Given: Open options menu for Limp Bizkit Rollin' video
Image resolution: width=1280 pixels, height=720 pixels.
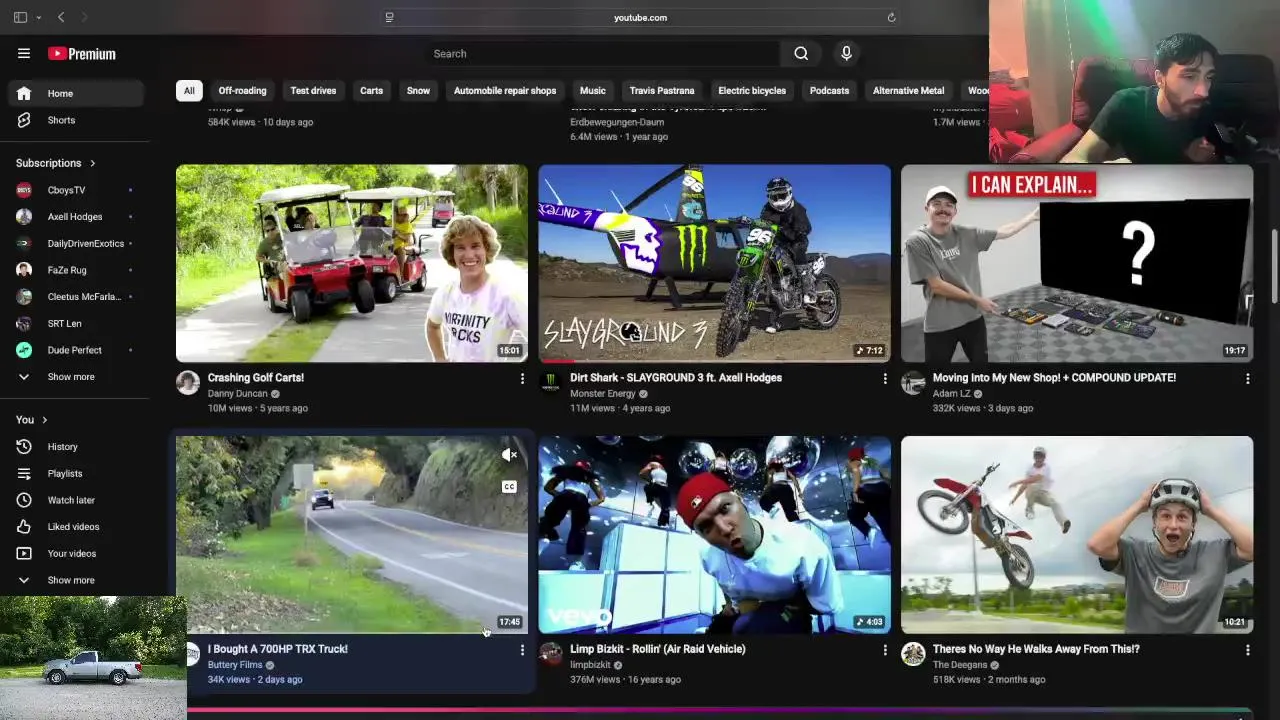Looking at the screenshot, I should coord(885,650).
